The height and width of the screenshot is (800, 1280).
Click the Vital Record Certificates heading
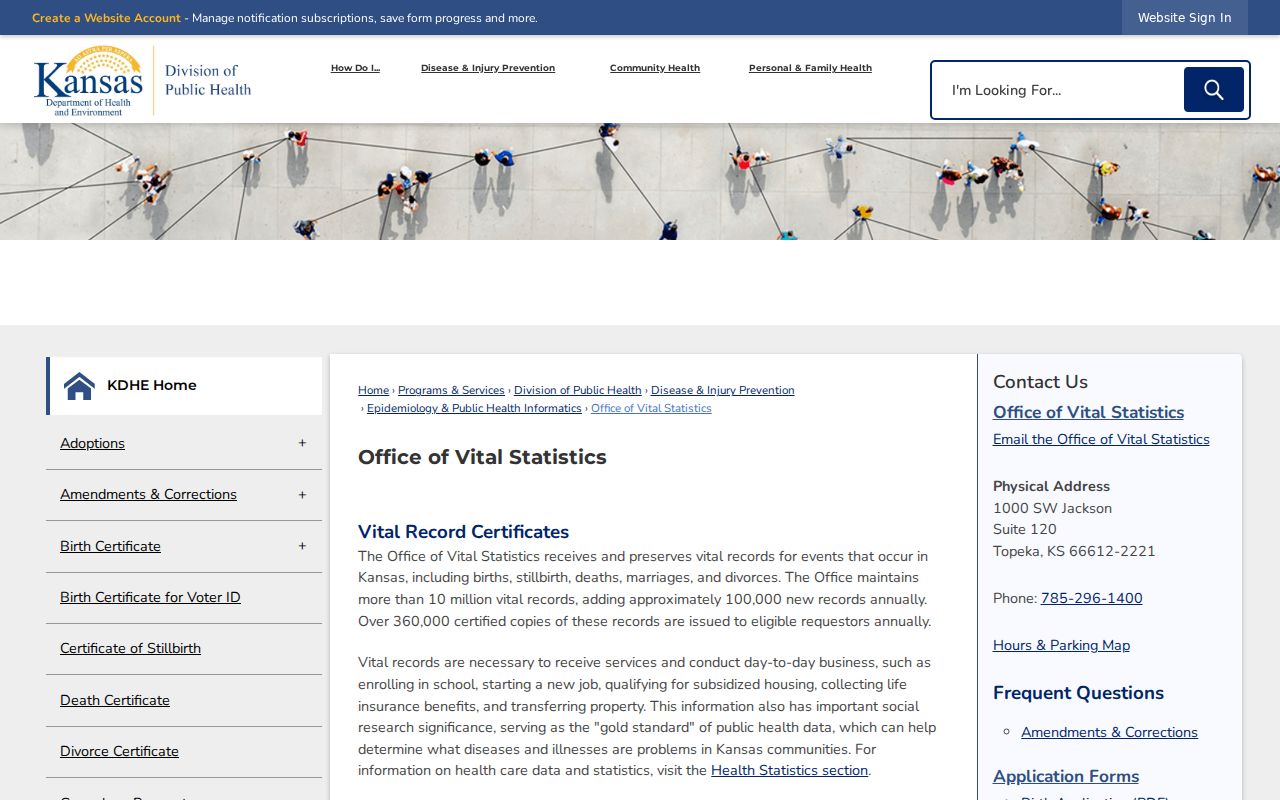(x=463, y=532)
